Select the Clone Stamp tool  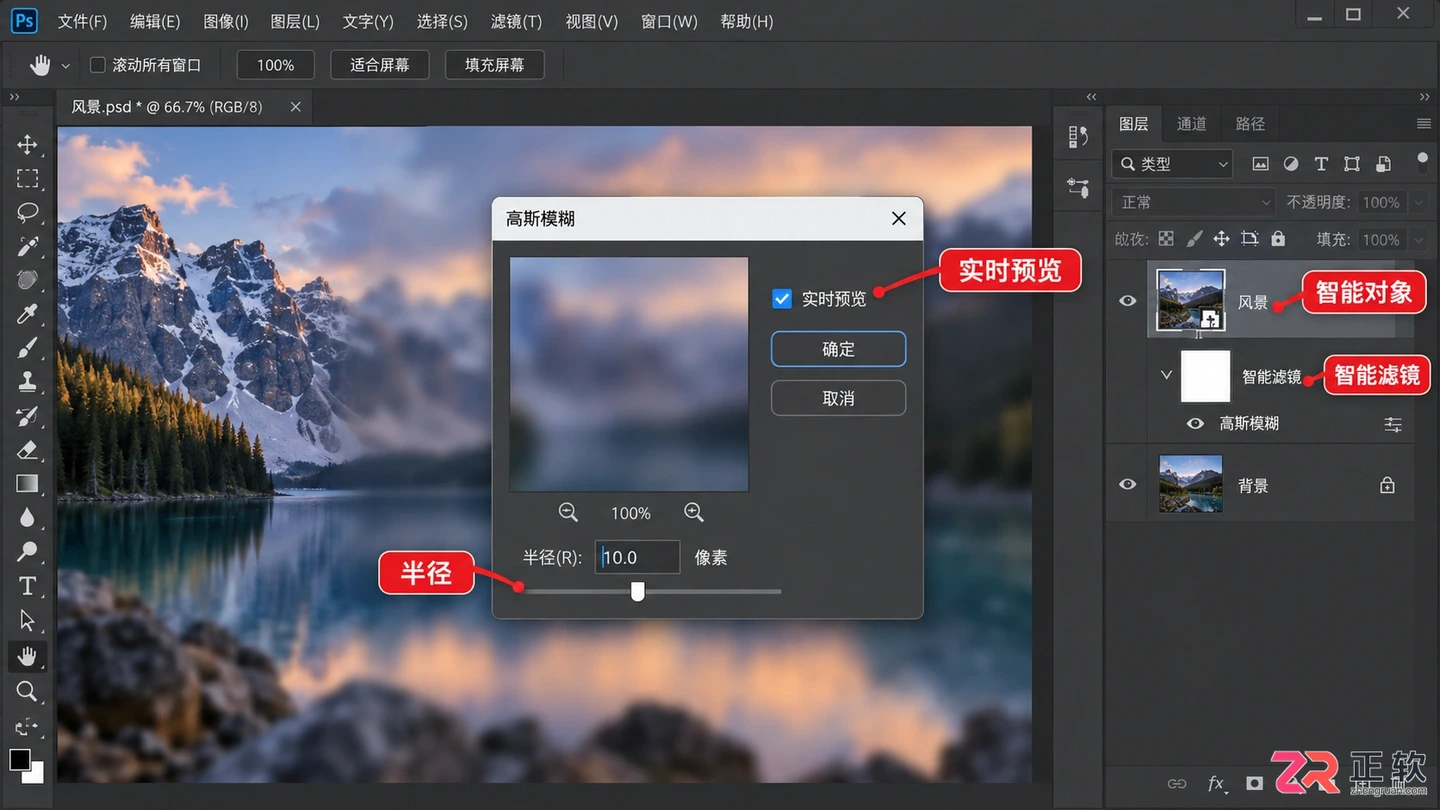(x=27, y=382)
